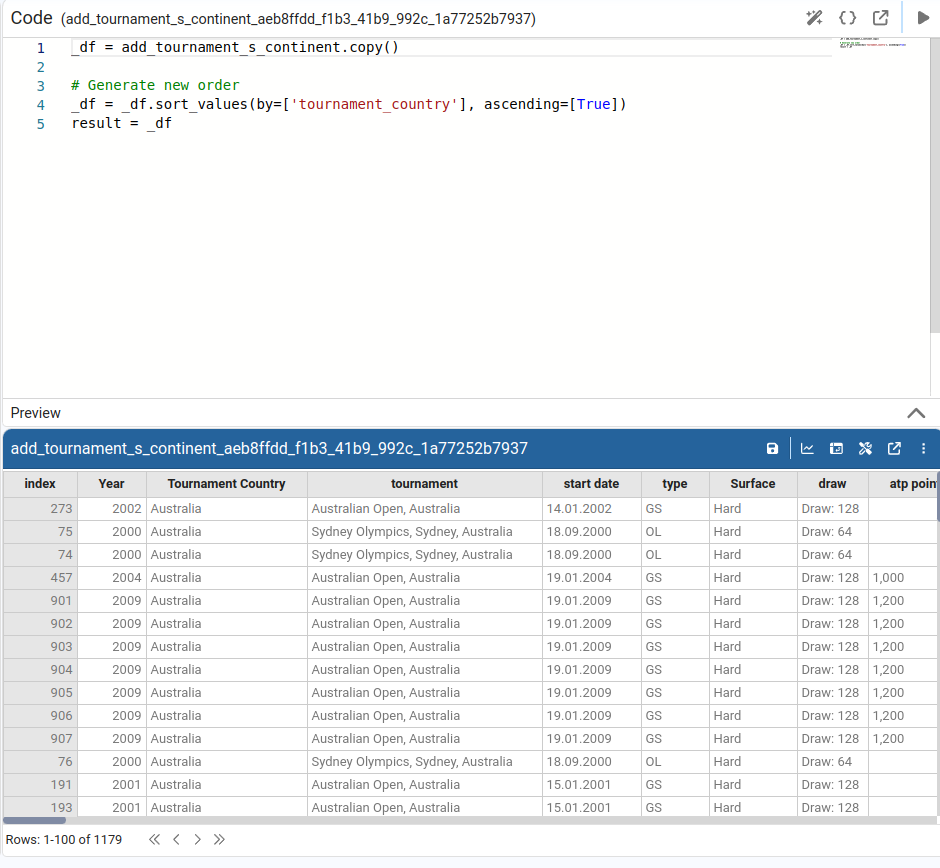Jump to the first page of rows
The image size is (940, 868).
(x=154, y=840)
